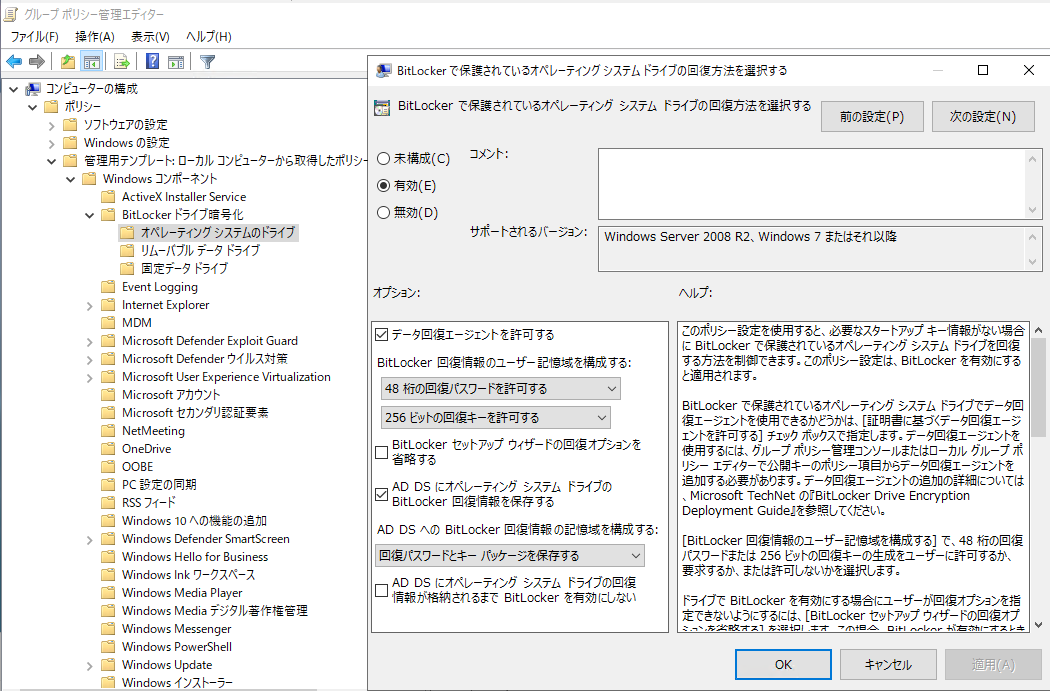Click the Windows PowerShell folder icon
Viewport: 1050px width, 691px height.
[x=108, y=647]
